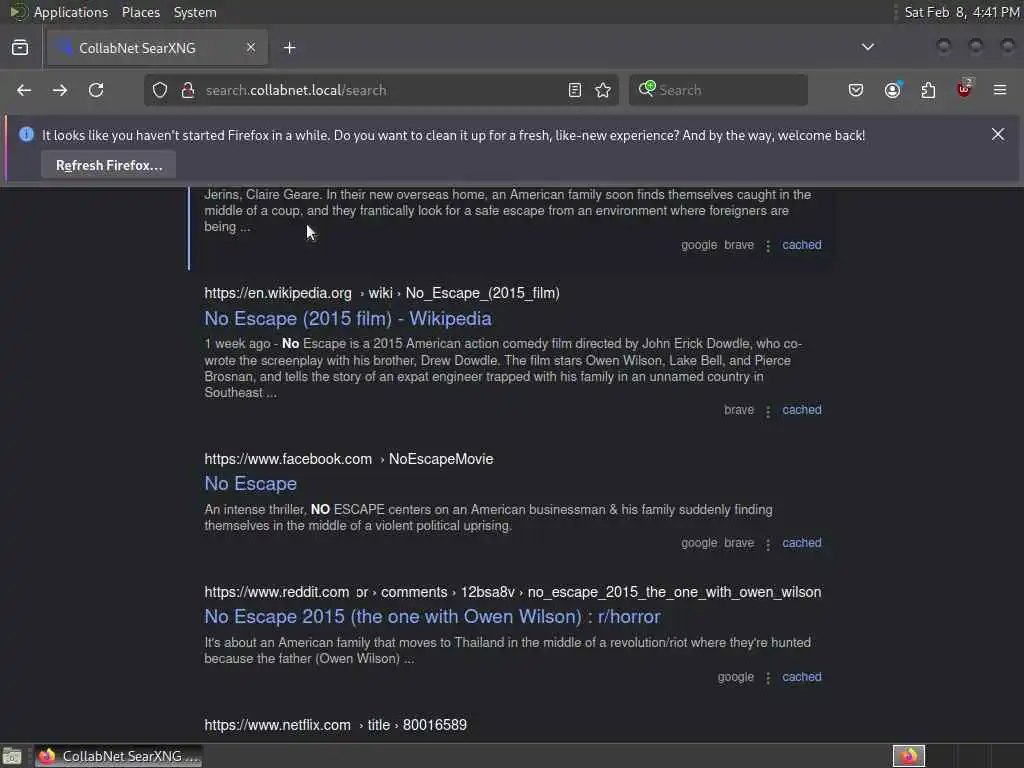Expand options dots on Facebook result

(768, 545)
